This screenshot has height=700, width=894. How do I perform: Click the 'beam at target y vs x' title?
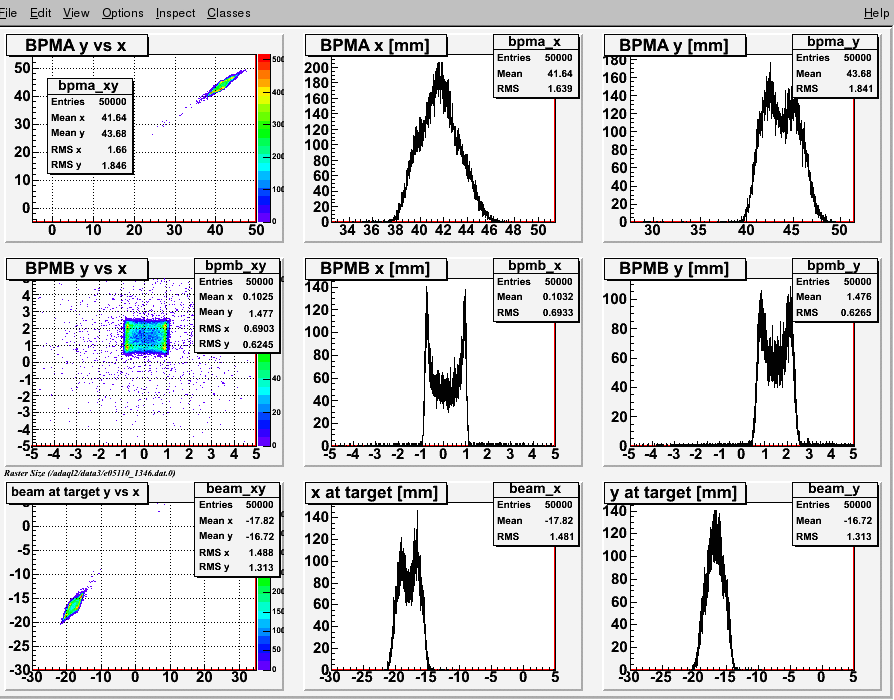coord(76,492)
